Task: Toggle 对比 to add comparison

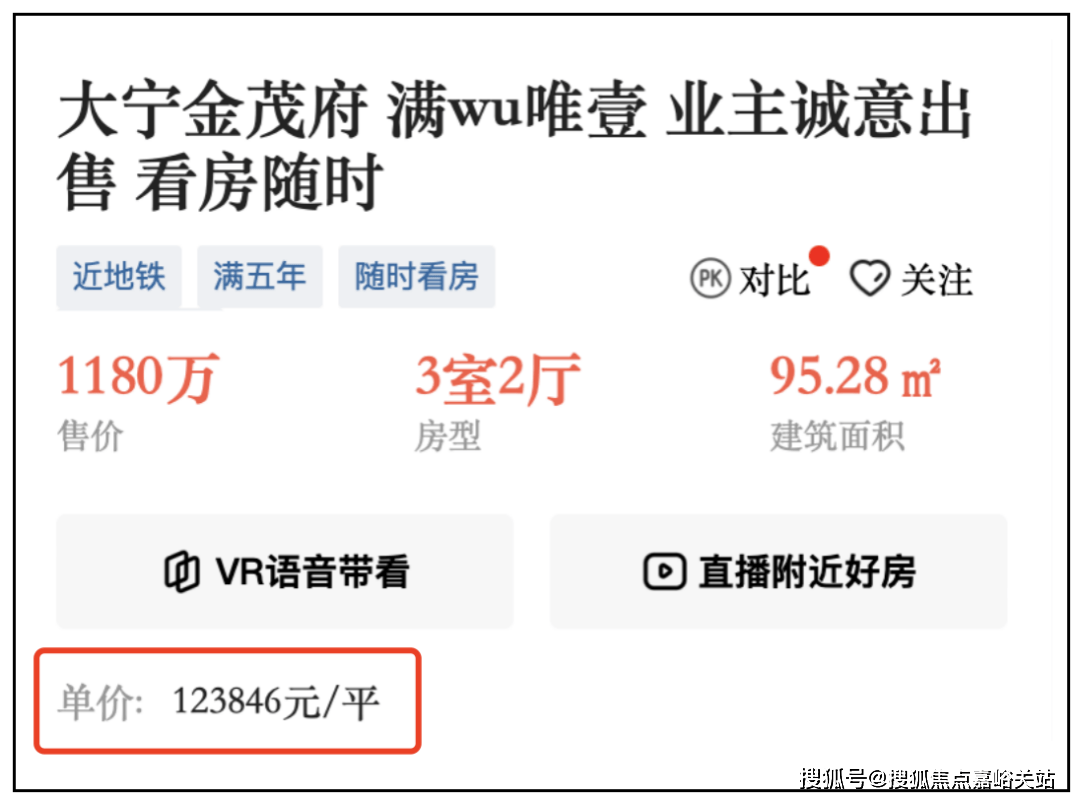Action: coord(773,280)
